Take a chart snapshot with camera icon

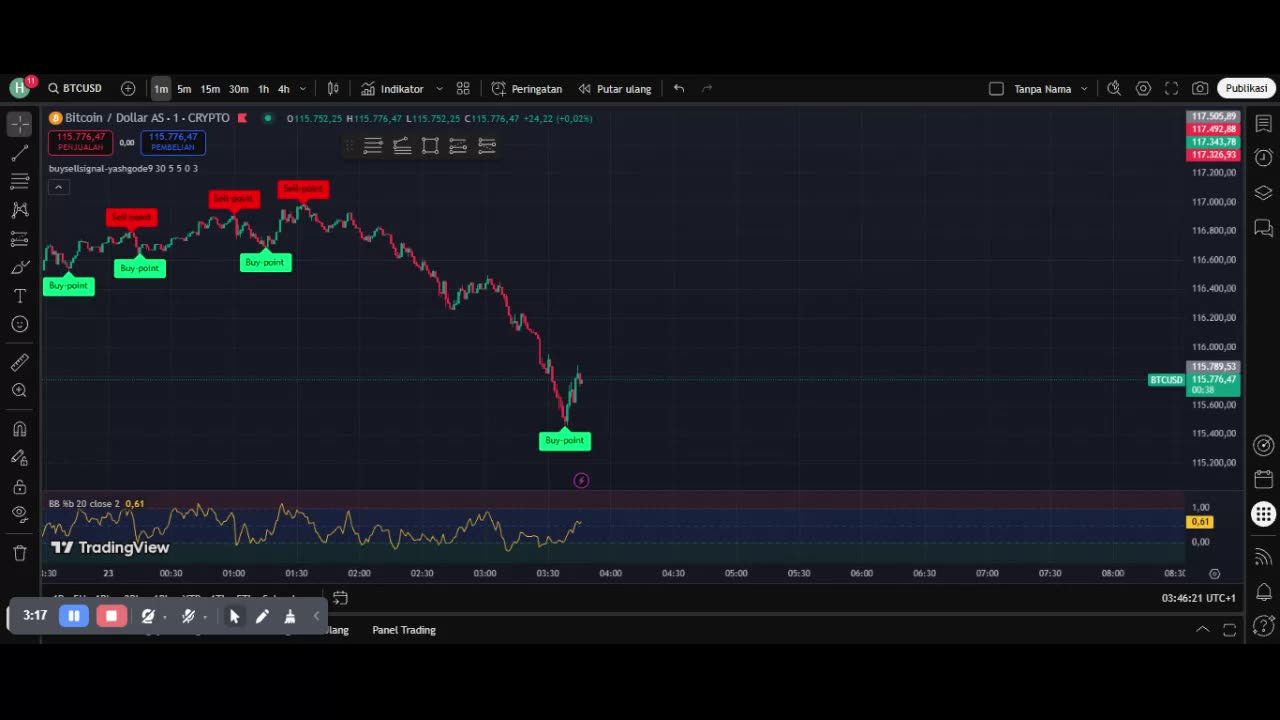pos(1200,88)
